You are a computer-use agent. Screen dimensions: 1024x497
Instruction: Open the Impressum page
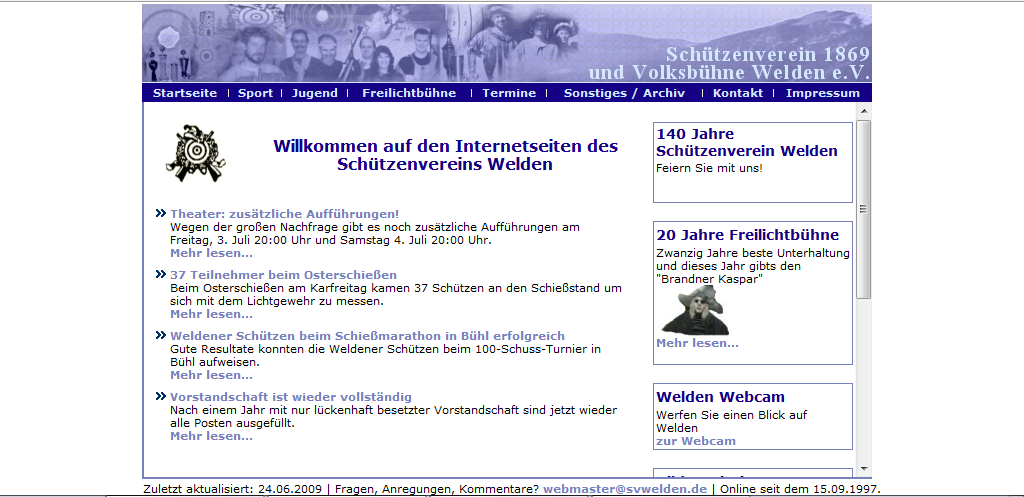coord(822,93)
